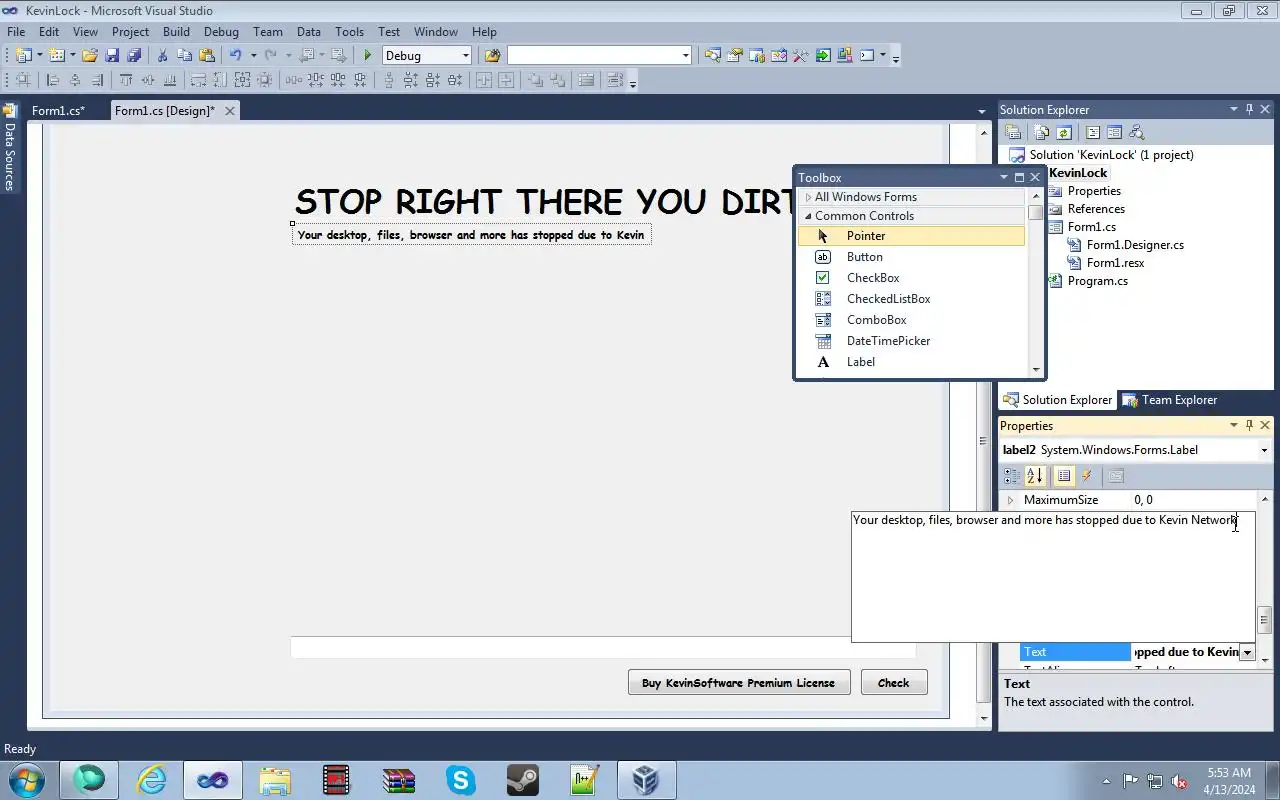1280x800 pixels.
Task: Click the Align to Grid layout icon
Action: (24, 80)
